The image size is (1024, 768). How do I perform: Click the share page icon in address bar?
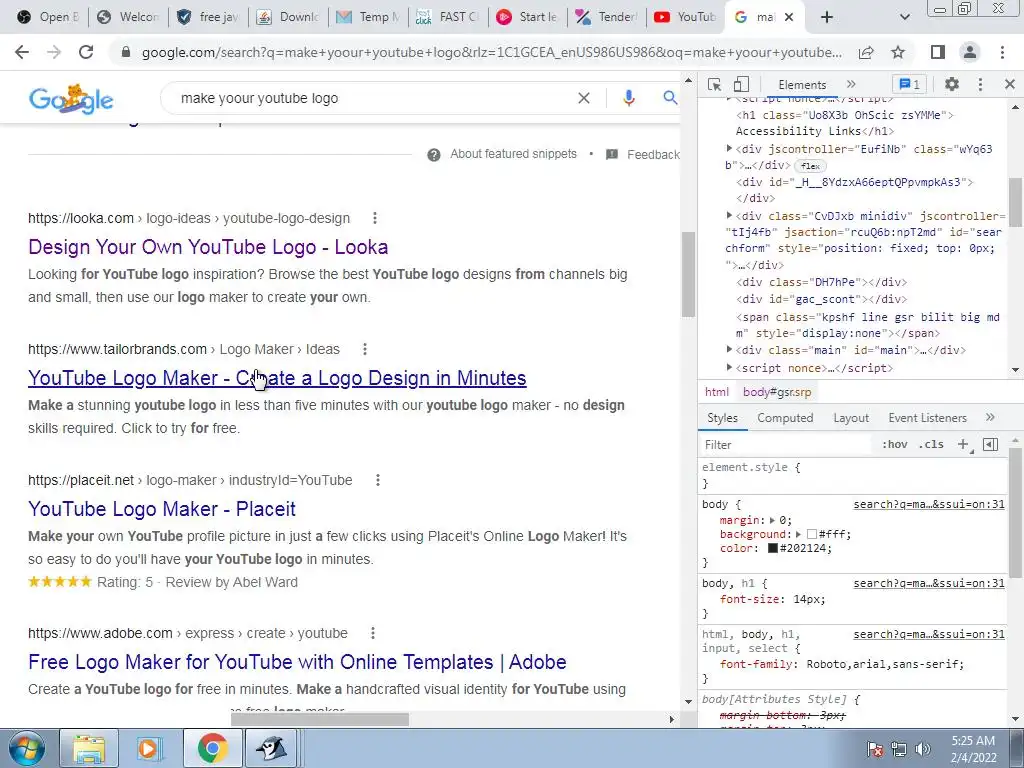point(866,52)
